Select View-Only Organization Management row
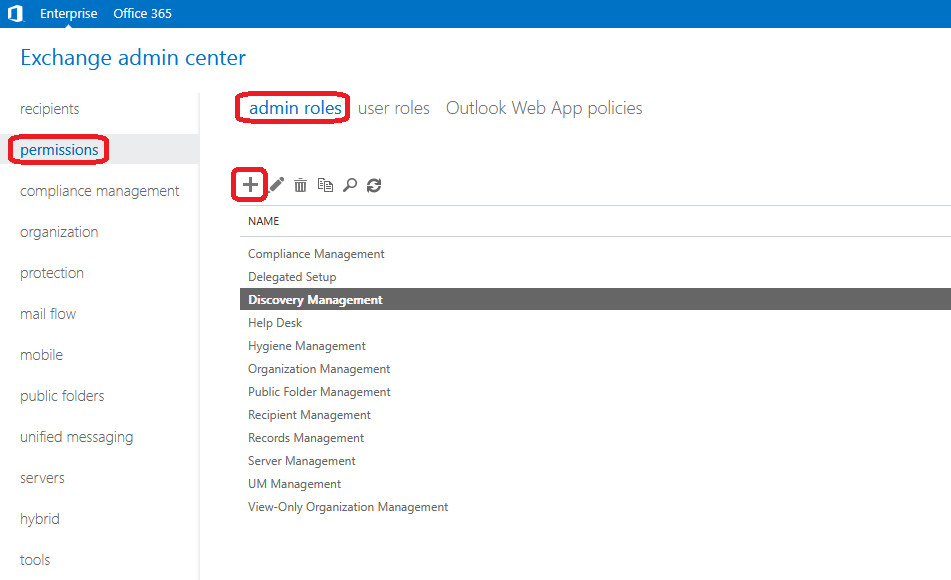Viewport: 951px width, 580px height. point(348,507)
